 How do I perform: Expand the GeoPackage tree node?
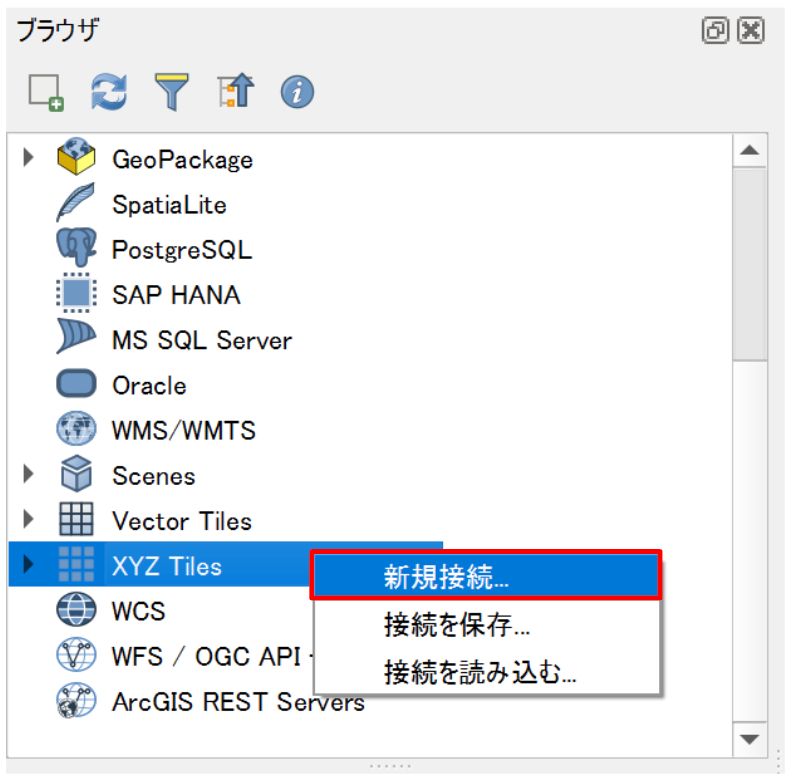pyautogui.click(x=28, y=157)
